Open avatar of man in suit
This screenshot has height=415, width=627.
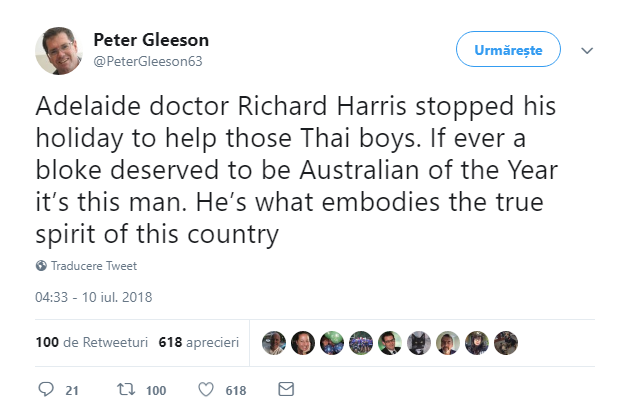point(390,343)
